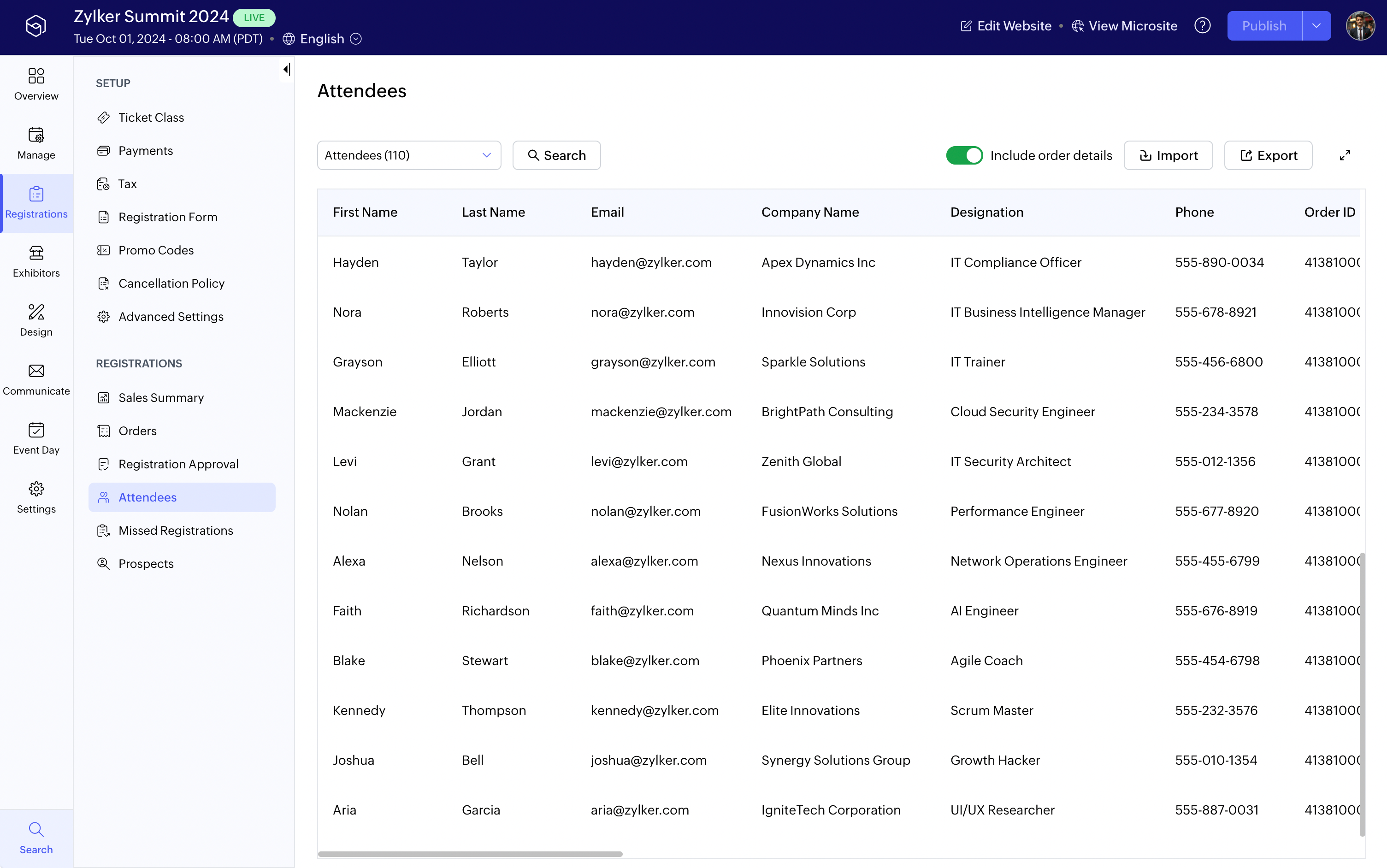The width and height of the screenshot is (1387, 868).
Task: Click the Export button
Action: pyautogui.click(x=1268, y=155)
